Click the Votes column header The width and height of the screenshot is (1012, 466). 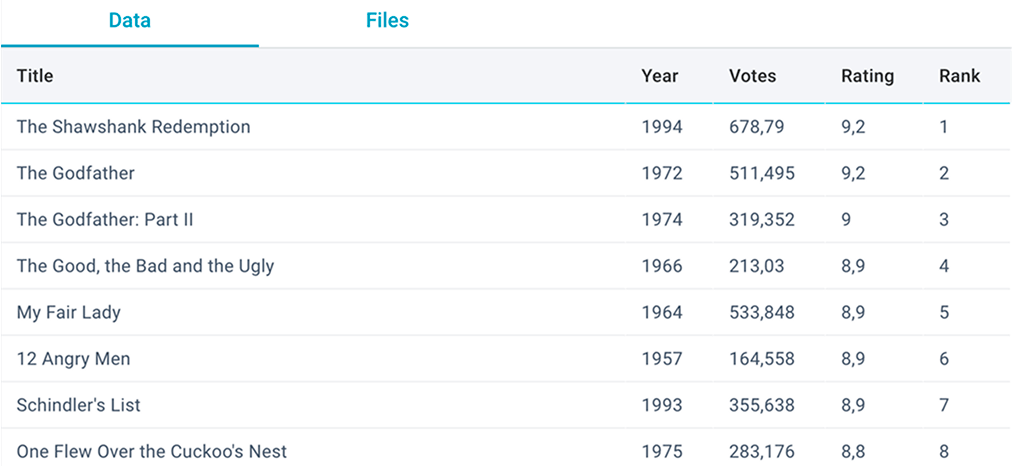tap(752, 76)
